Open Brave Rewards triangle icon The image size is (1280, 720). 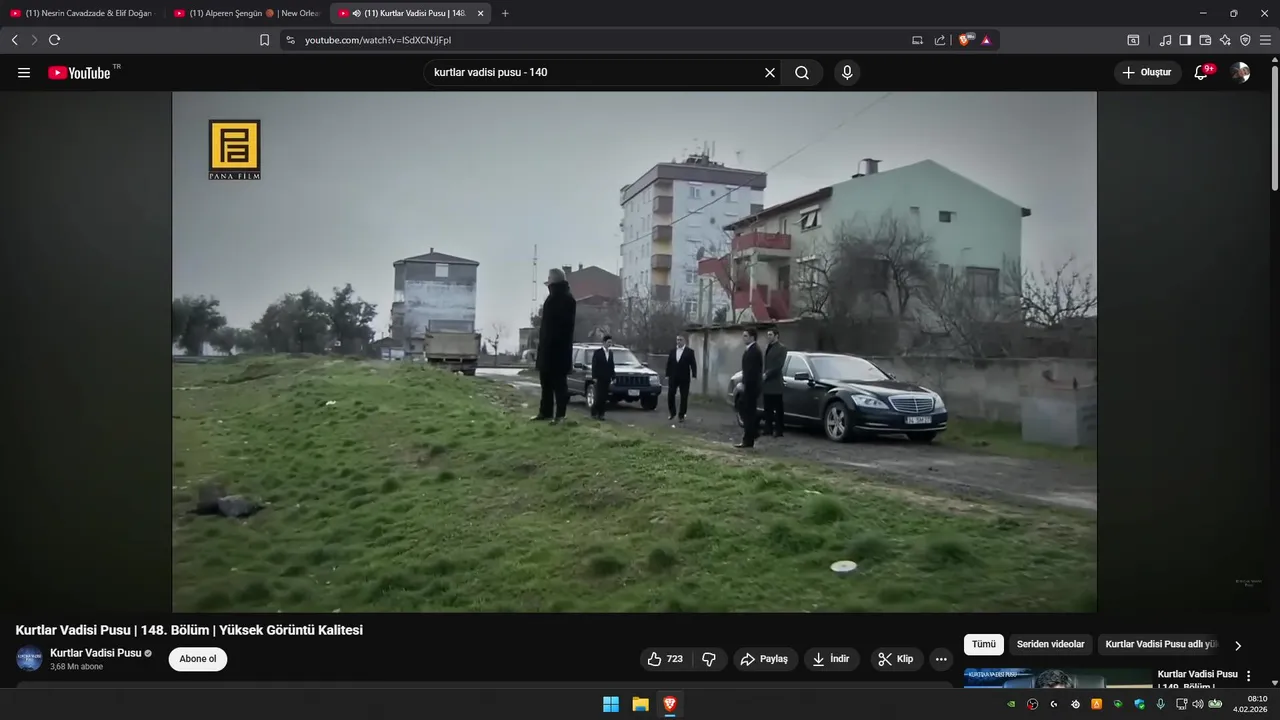(986, 40)
